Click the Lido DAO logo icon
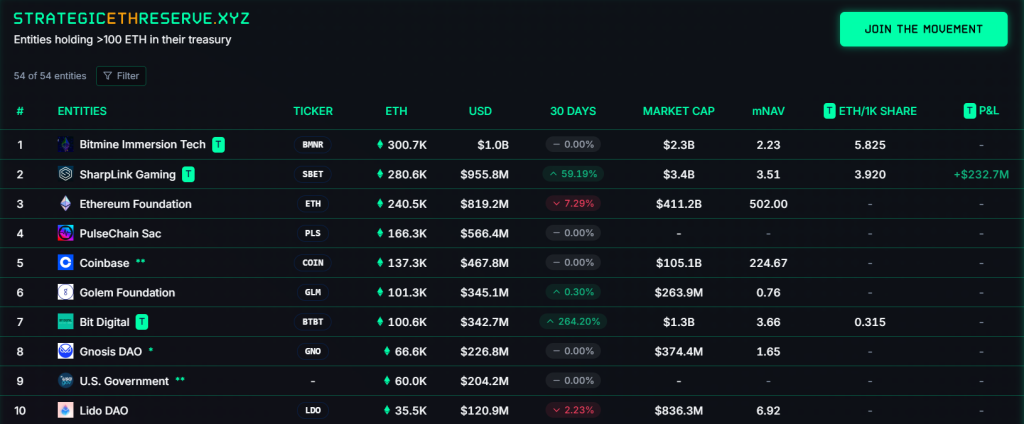Image resolution: width=1024 pixels, height=424 pixels. click(65, 410)
